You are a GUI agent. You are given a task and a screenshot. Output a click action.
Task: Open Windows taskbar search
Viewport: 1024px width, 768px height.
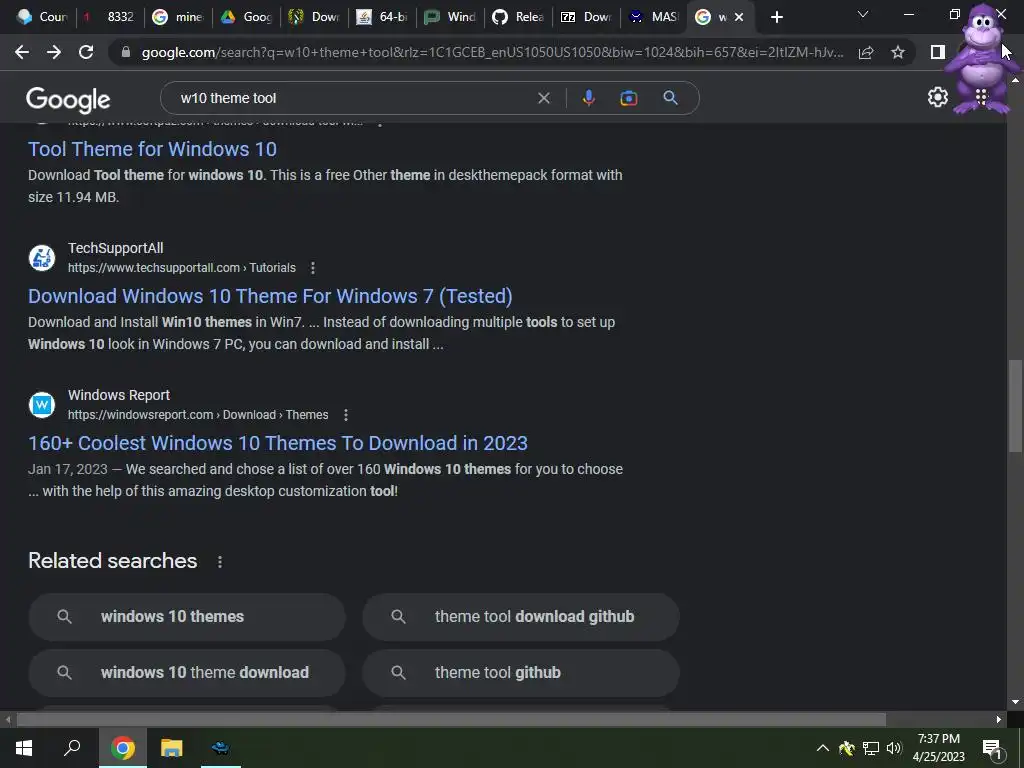(x=72, y=748)
